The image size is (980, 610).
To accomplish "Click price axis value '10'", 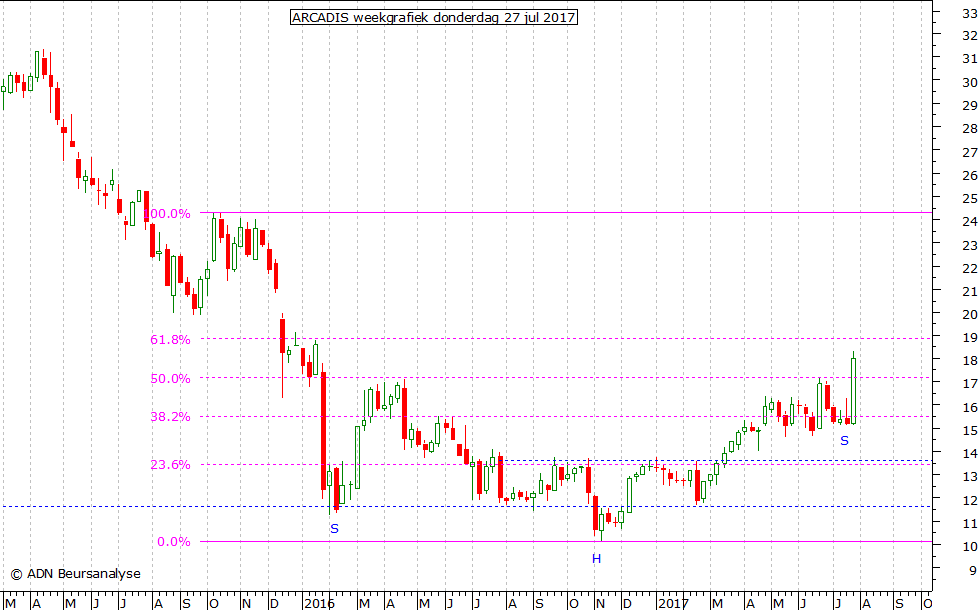I will pyautogui.click(x=969, y=548).
